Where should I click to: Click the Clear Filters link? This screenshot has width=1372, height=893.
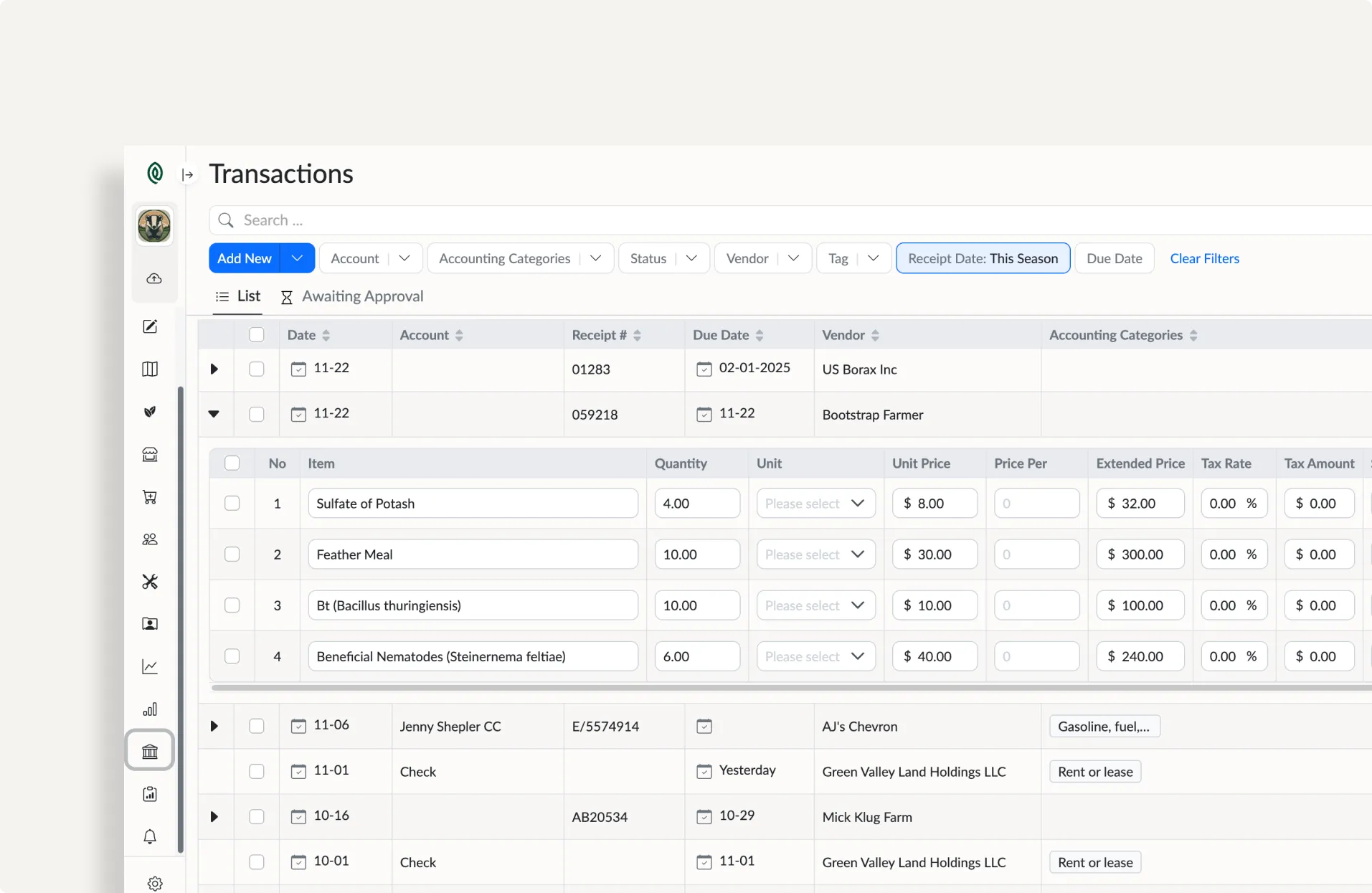[1204, 258]
